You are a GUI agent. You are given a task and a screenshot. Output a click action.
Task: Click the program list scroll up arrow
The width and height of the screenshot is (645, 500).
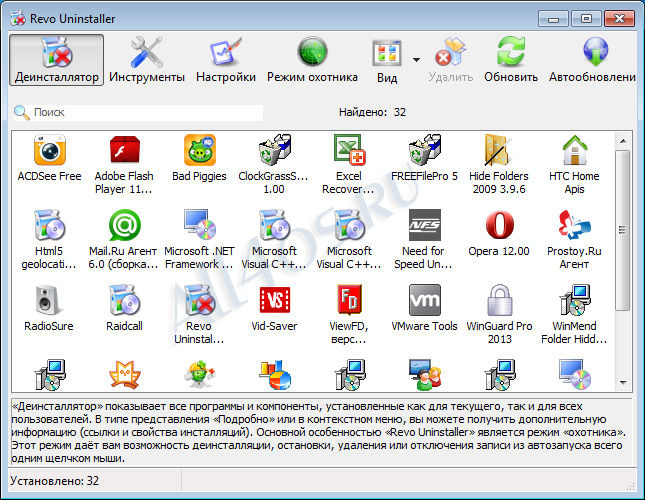click(x=623, y=141)
